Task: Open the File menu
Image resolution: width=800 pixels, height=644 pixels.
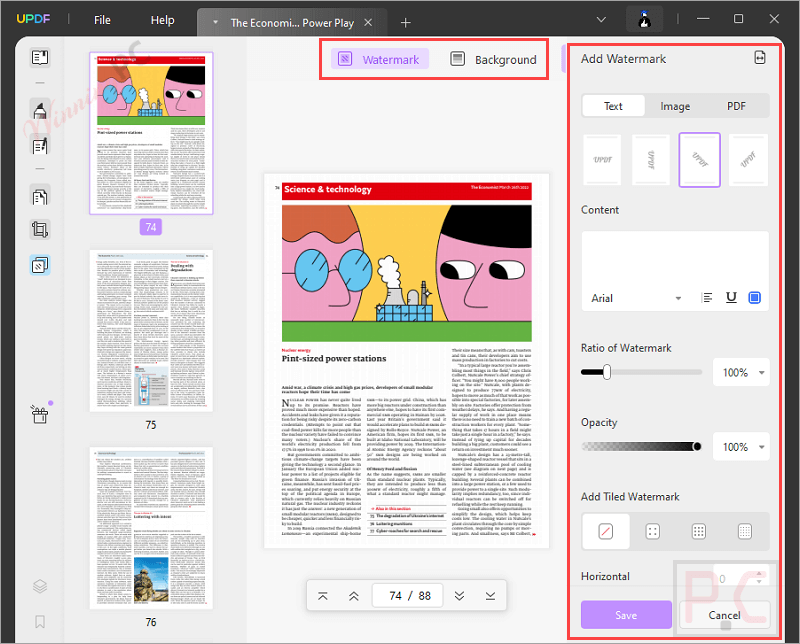Action: pyautogui.click(x=102, y=20)
